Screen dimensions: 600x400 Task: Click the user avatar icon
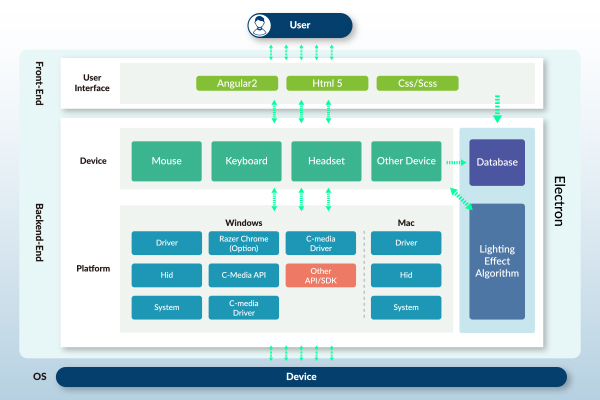[260, 25]
